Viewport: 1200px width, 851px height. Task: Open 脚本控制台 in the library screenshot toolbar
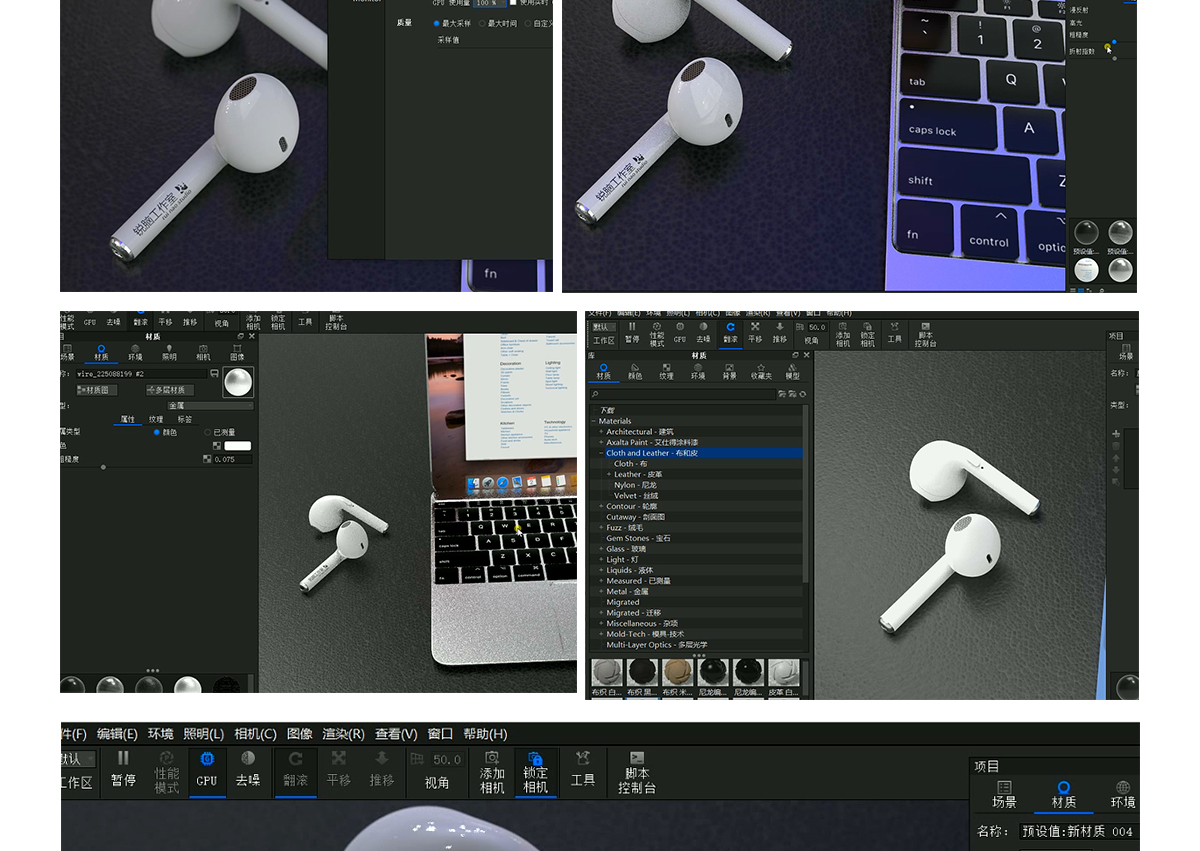point(926,334)
